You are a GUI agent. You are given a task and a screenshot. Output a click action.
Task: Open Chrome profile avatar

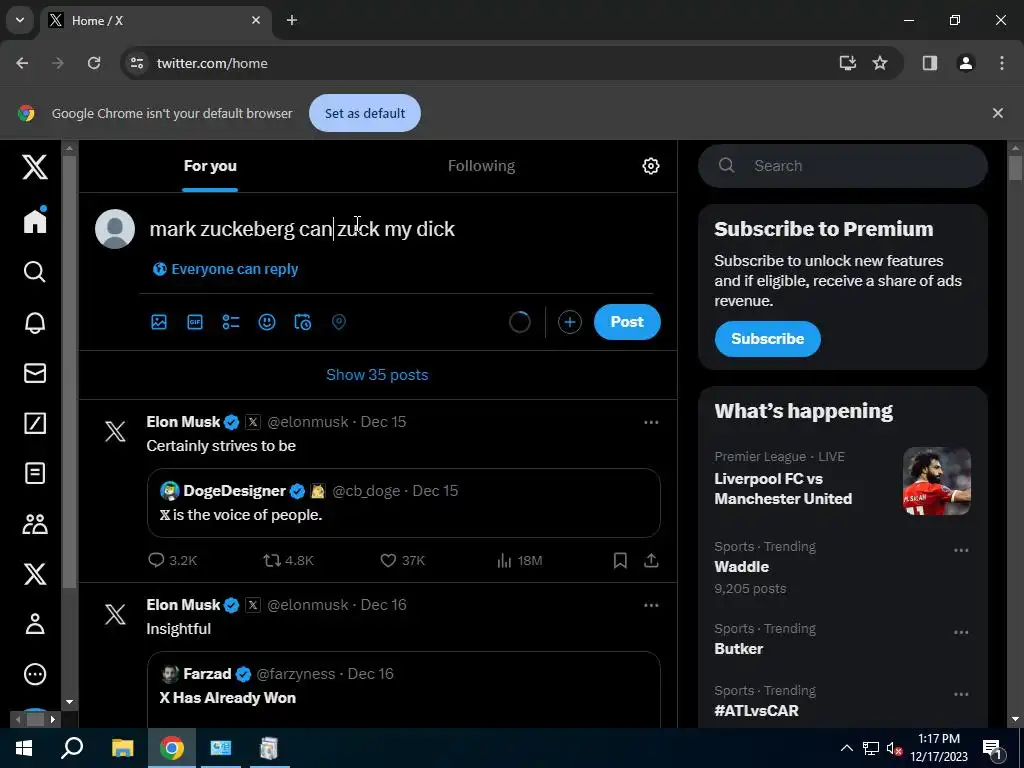(x=965, y=63)
